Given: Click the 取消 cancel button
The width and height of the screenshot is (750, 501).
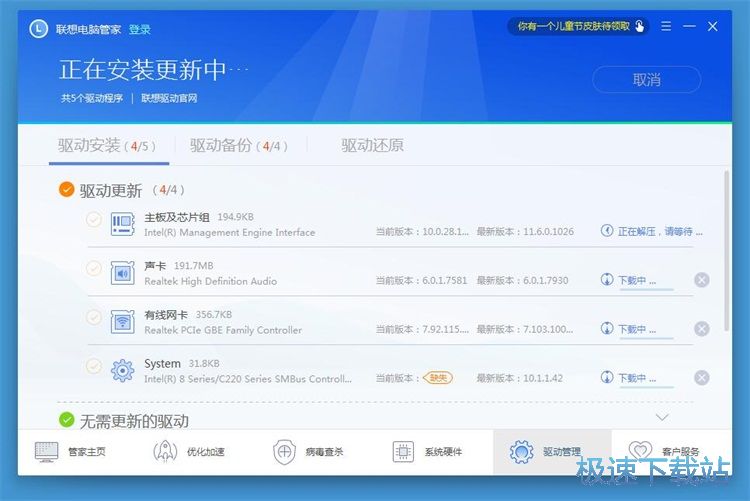Looking at the screenshot, I should pyautogui.click(x=647, y=79).
